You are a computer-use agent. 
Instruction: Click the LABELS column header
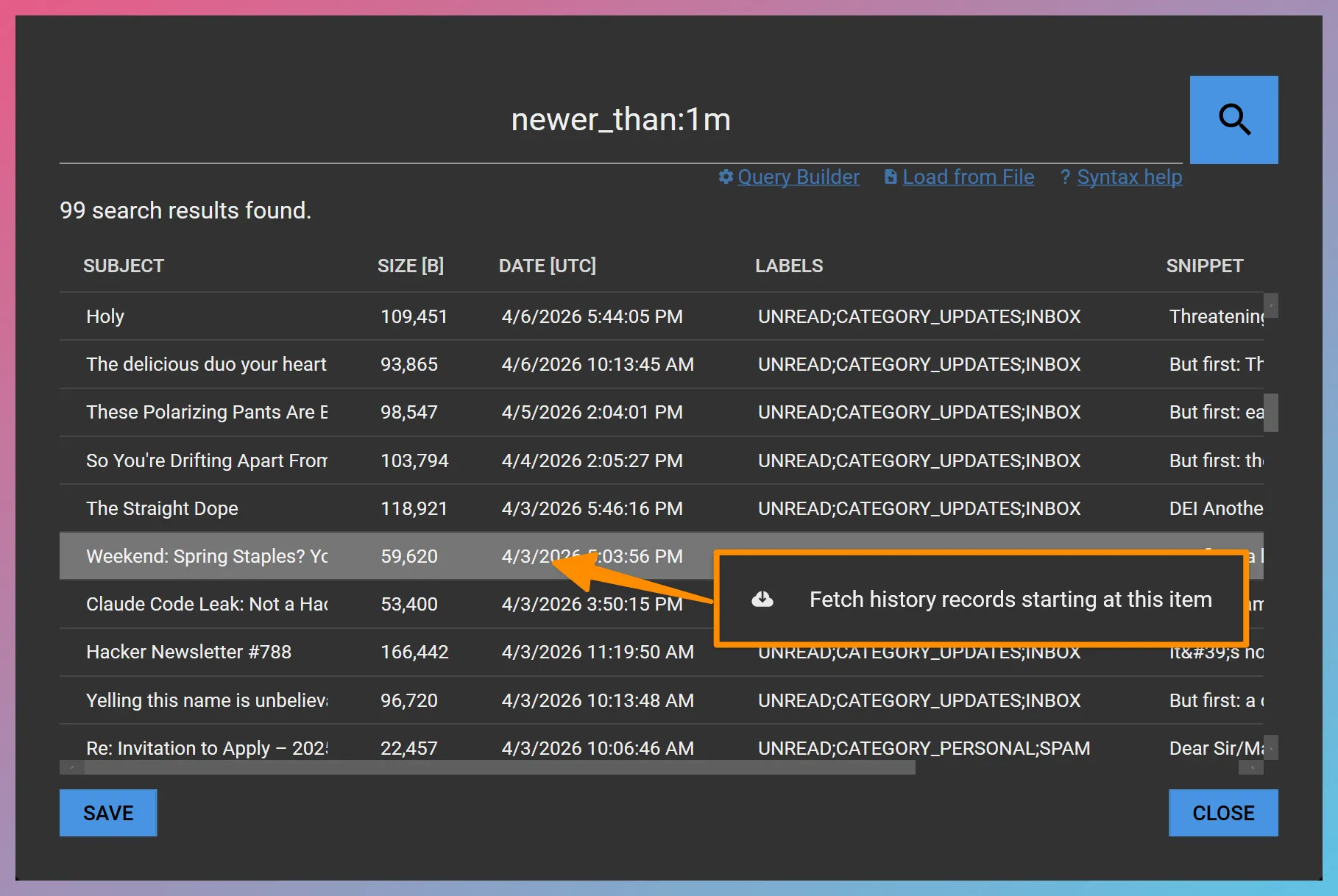pos(789,266)
